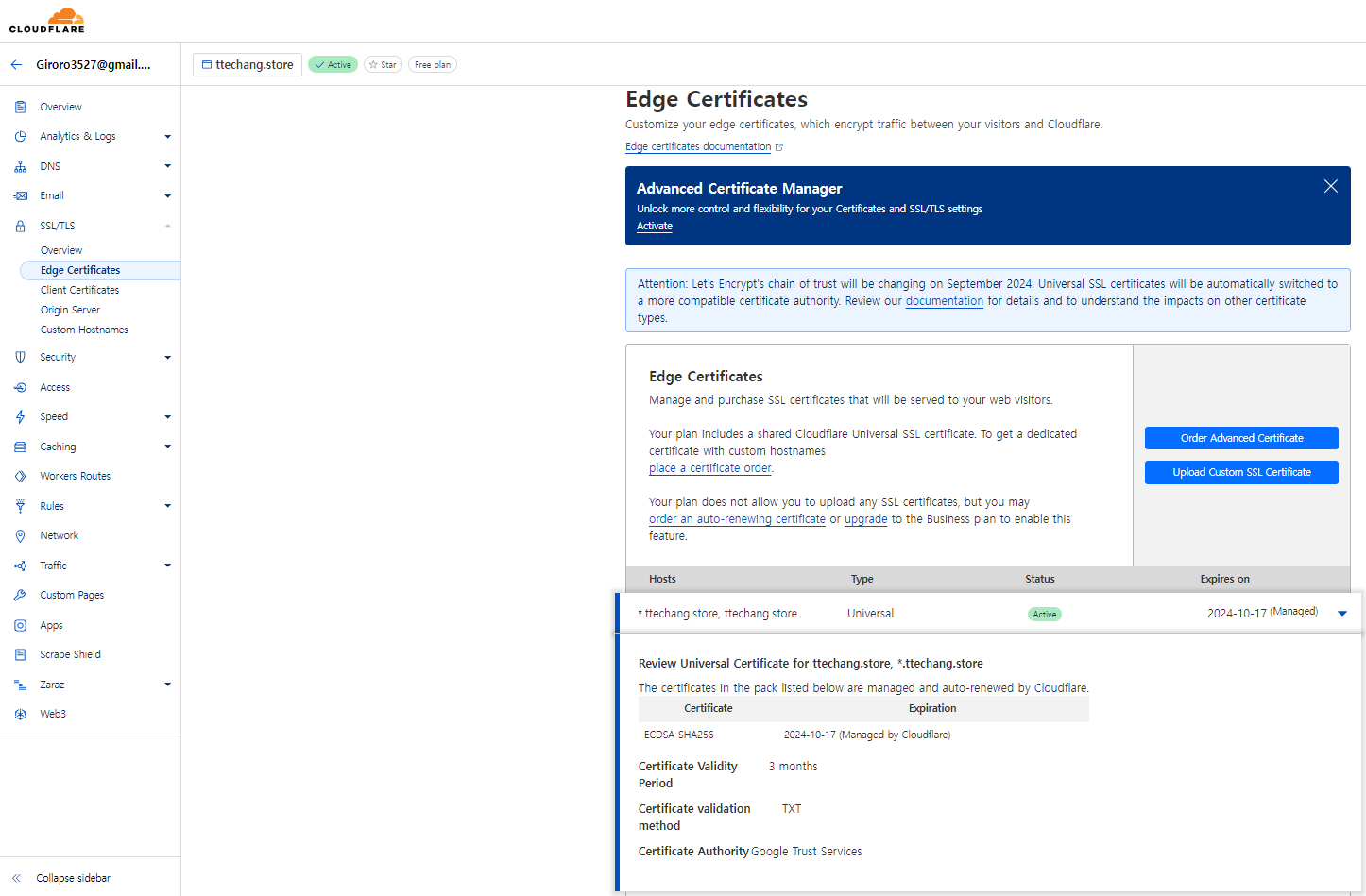The image size is (1366, 896).
Task: Click the upgrade link
Action: coord(866,519)
